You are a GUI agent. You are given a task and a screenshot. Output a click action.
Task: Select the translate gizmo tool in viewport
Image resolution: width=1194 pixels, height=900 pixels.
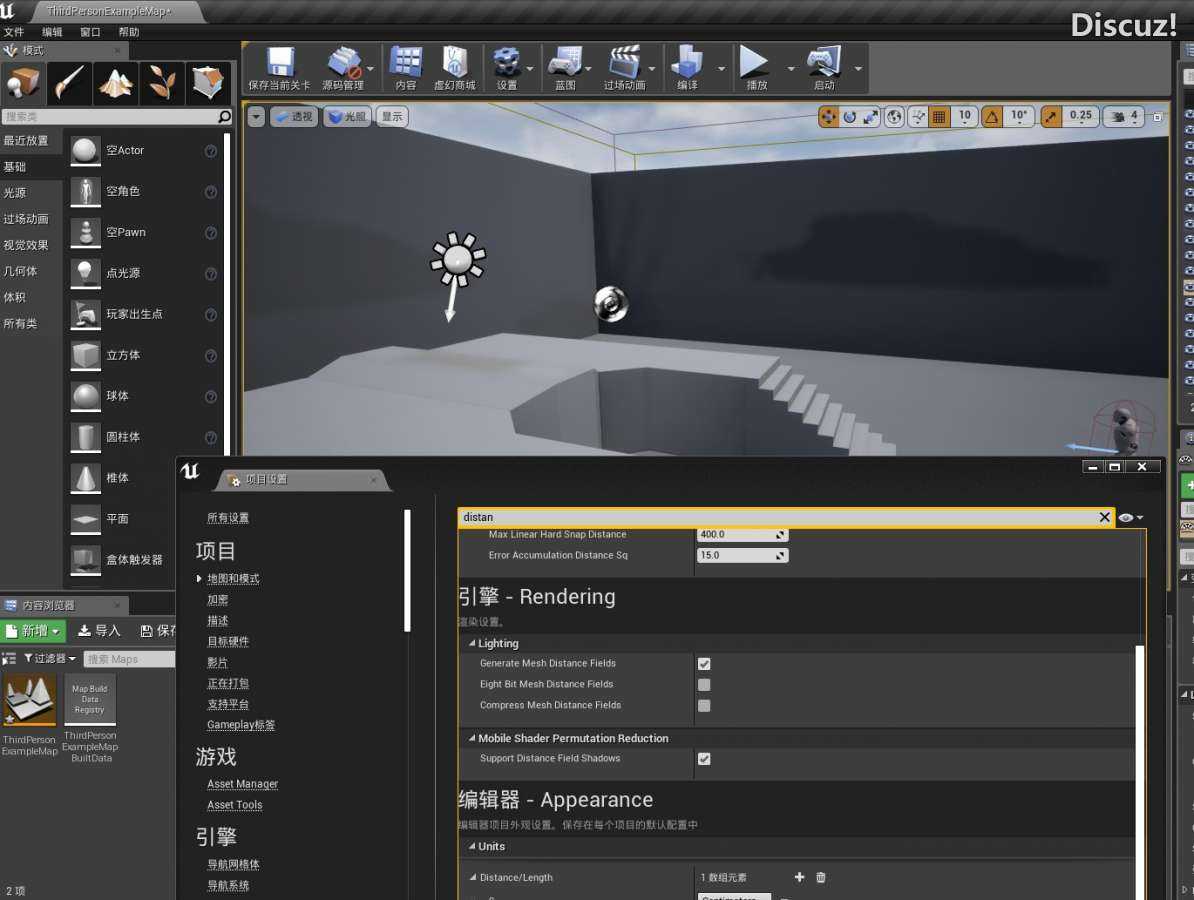click(x=828, y=116)
